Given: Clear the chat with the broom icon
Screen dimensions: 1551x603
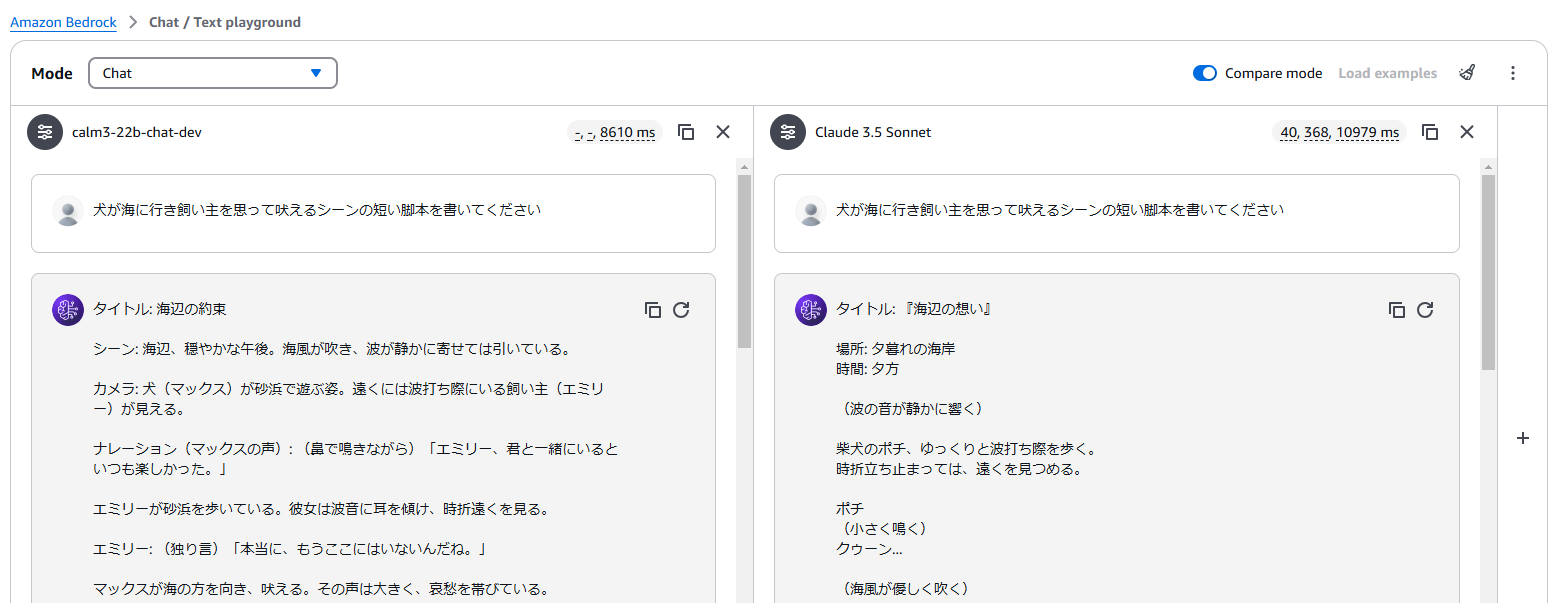Looking at the screenshot, I should coord(1467,73).
